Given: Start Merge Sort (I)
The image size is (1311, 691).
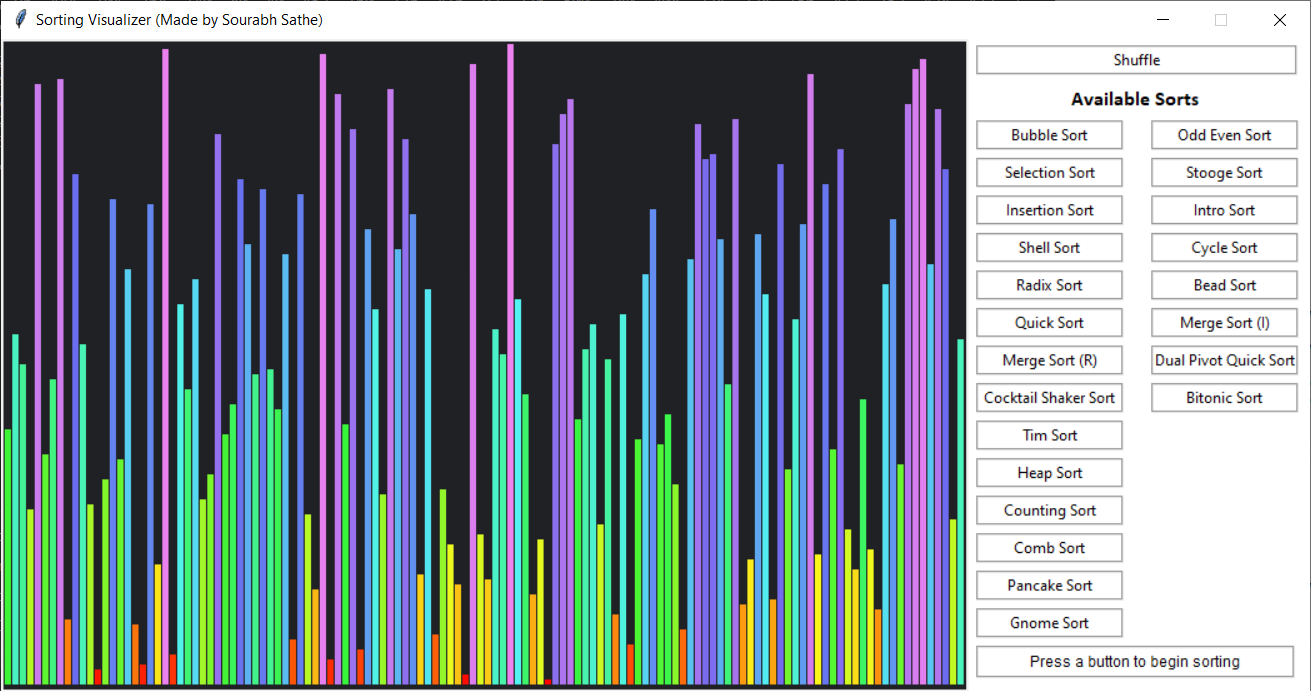Looking at the screenshot, I should (x=1224, y=322).
